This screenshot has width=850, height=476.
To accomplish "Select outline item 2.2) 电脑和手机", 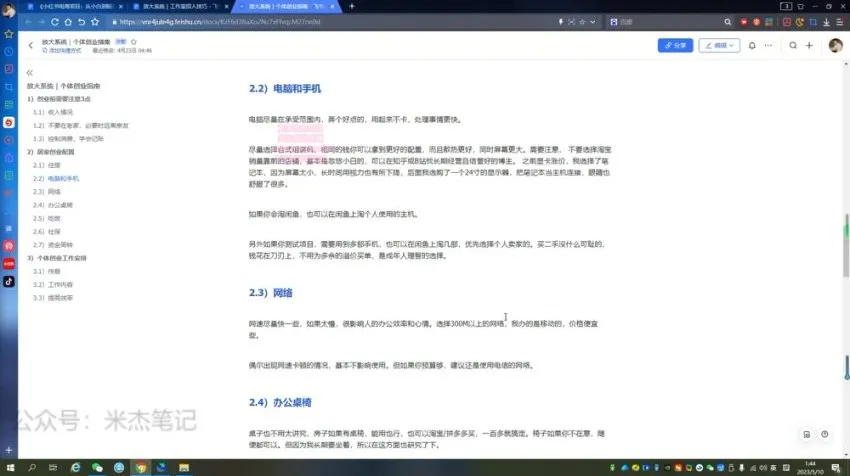I will pyautogui.click(x=56, y=178).
